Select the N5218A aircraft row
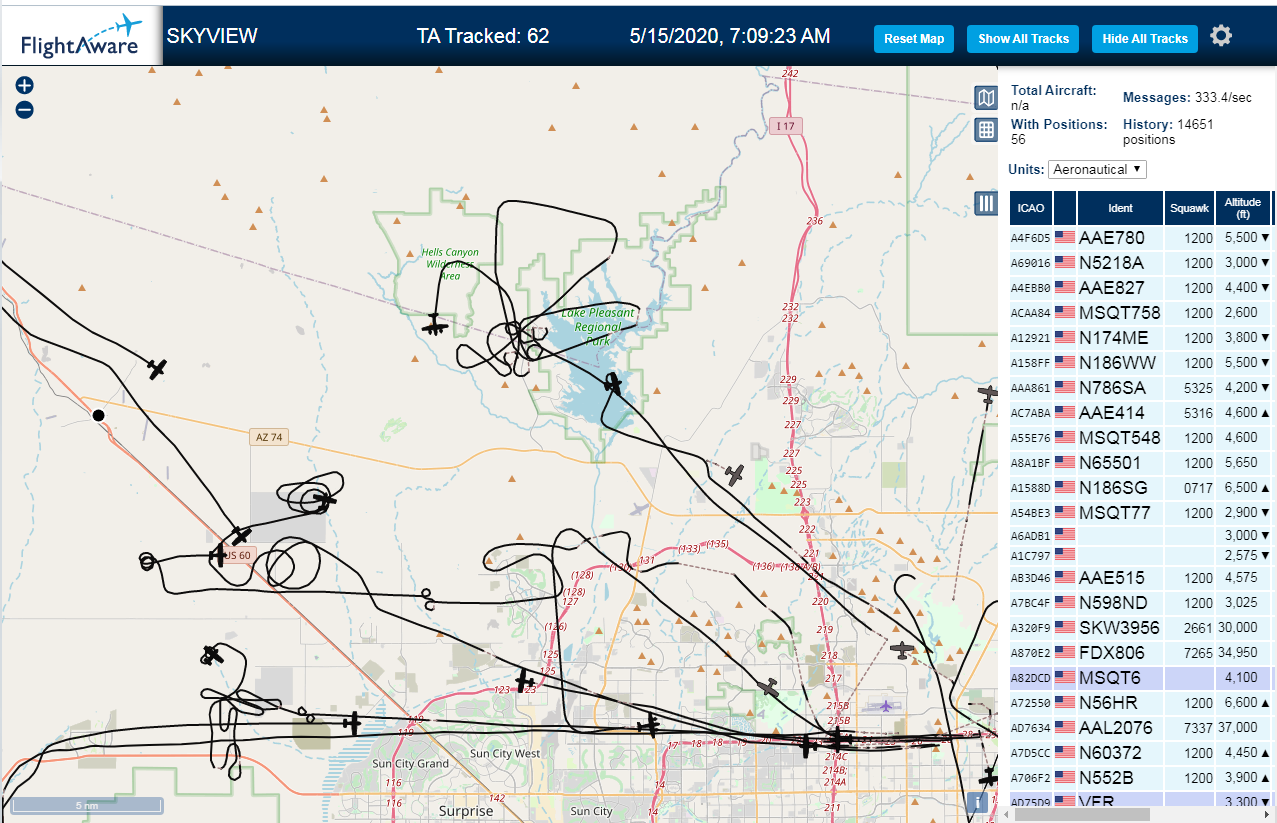1277x823 pixels. point(1141,263)
